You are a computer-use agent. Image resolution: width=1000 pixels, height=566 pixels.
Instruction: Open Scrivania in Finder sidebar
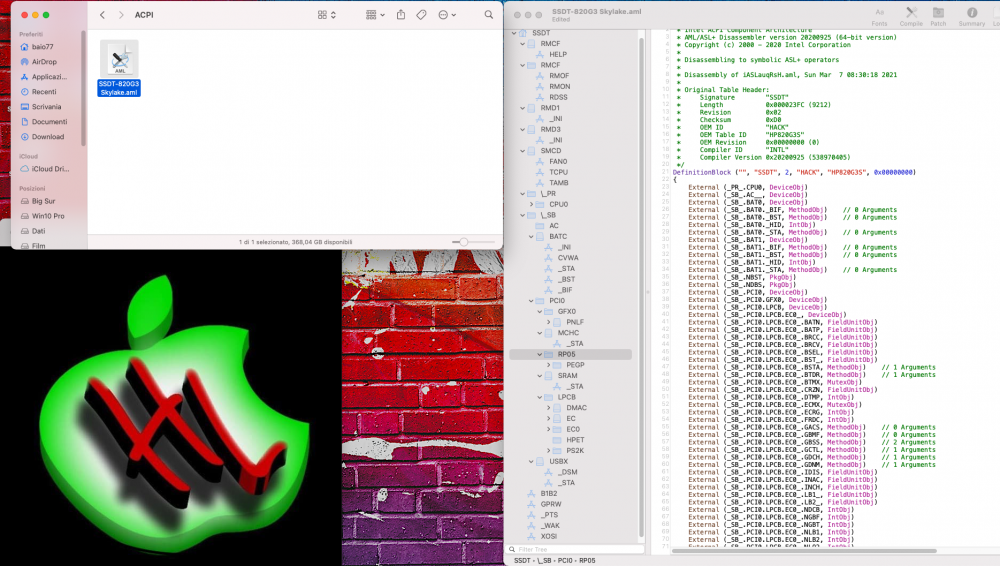(x=47, y=107)
